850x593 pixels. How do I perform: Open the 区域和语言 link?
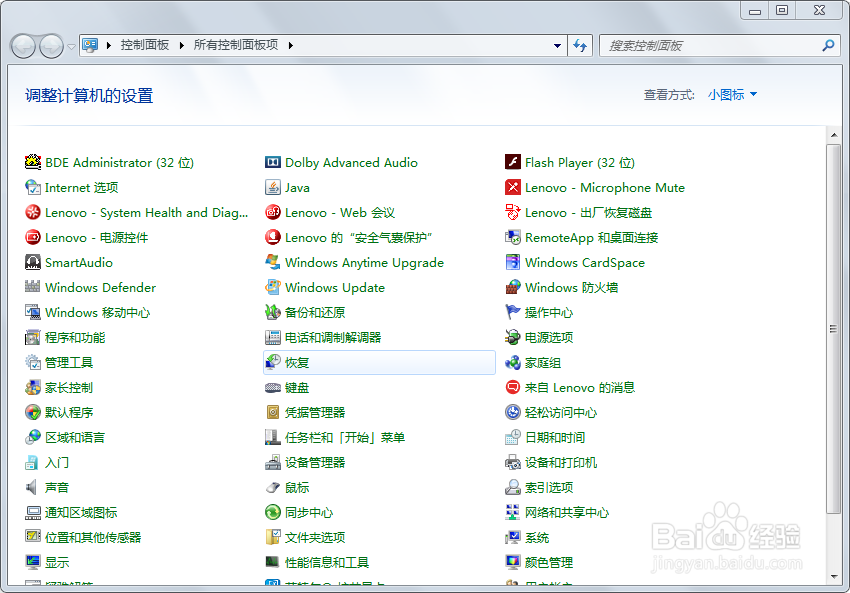pos(75,437)
